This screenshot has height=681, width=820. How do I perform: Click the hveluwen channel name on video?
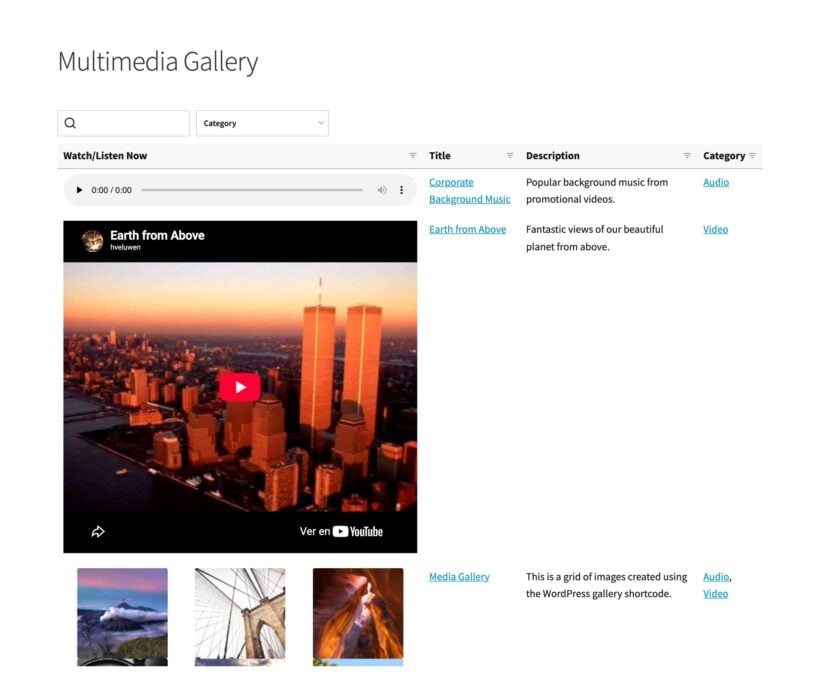pyautogui.click(x=126, y=247)
